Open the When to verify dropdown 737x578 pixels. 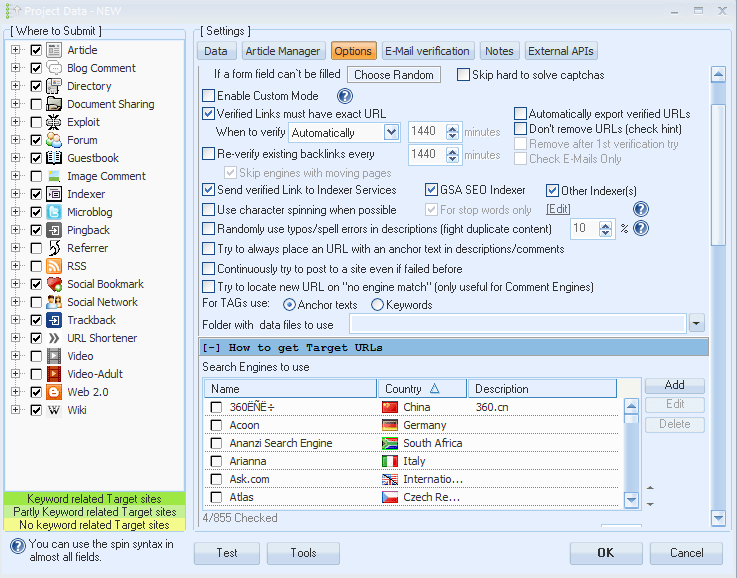click(x=391, y=132)
